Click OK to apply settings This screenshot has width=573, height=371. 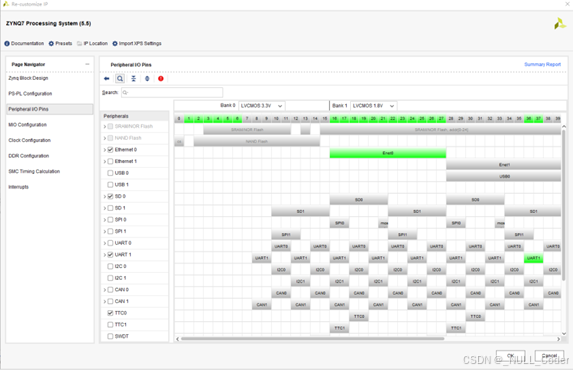pos(510,355)
